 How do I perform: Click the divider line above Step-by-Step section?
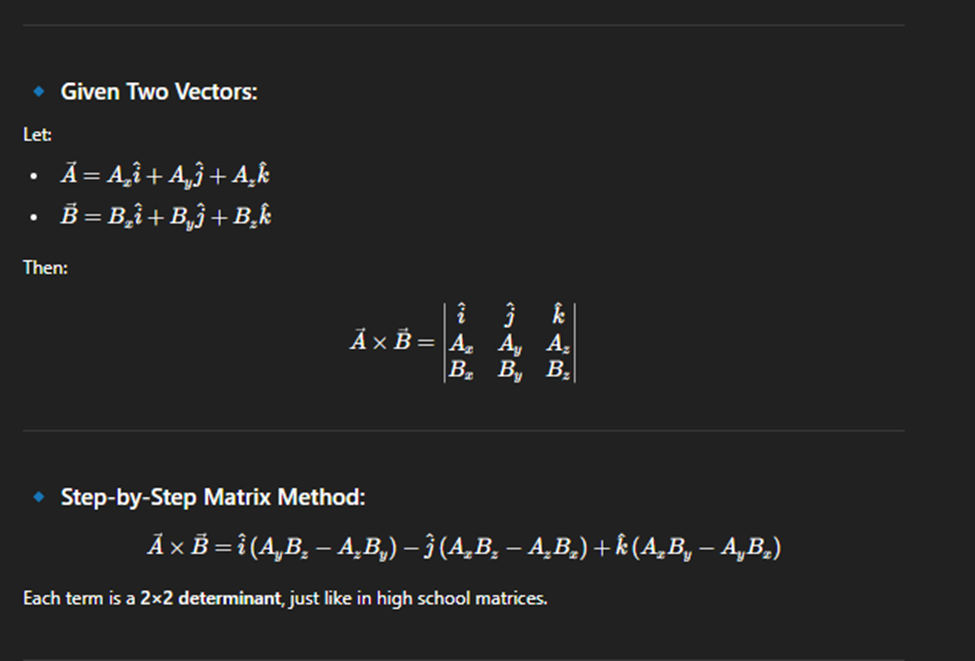pyautogui.click(x=463, y=431)
